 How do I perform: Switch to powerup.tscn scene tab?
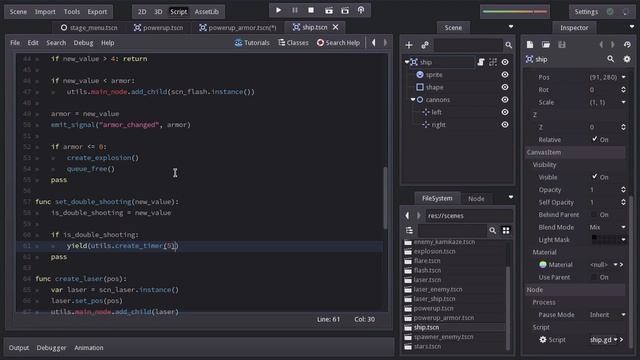coord(158,27)
